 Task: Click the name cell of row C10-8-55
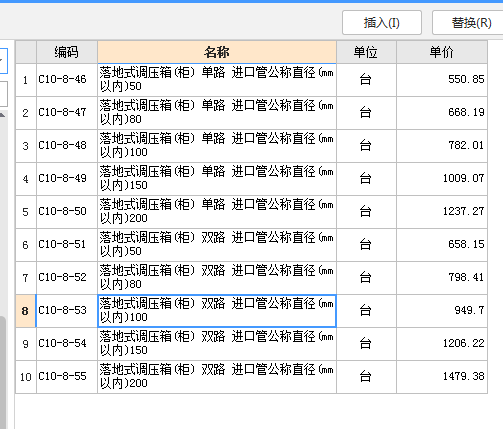pos(217,377)
